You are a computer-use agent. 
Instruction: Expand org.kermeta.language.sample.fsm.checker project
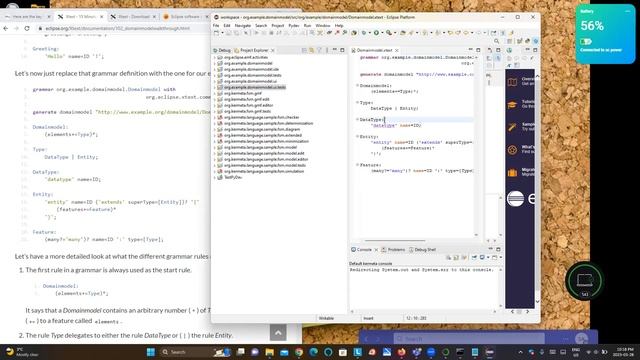point(215,118)
